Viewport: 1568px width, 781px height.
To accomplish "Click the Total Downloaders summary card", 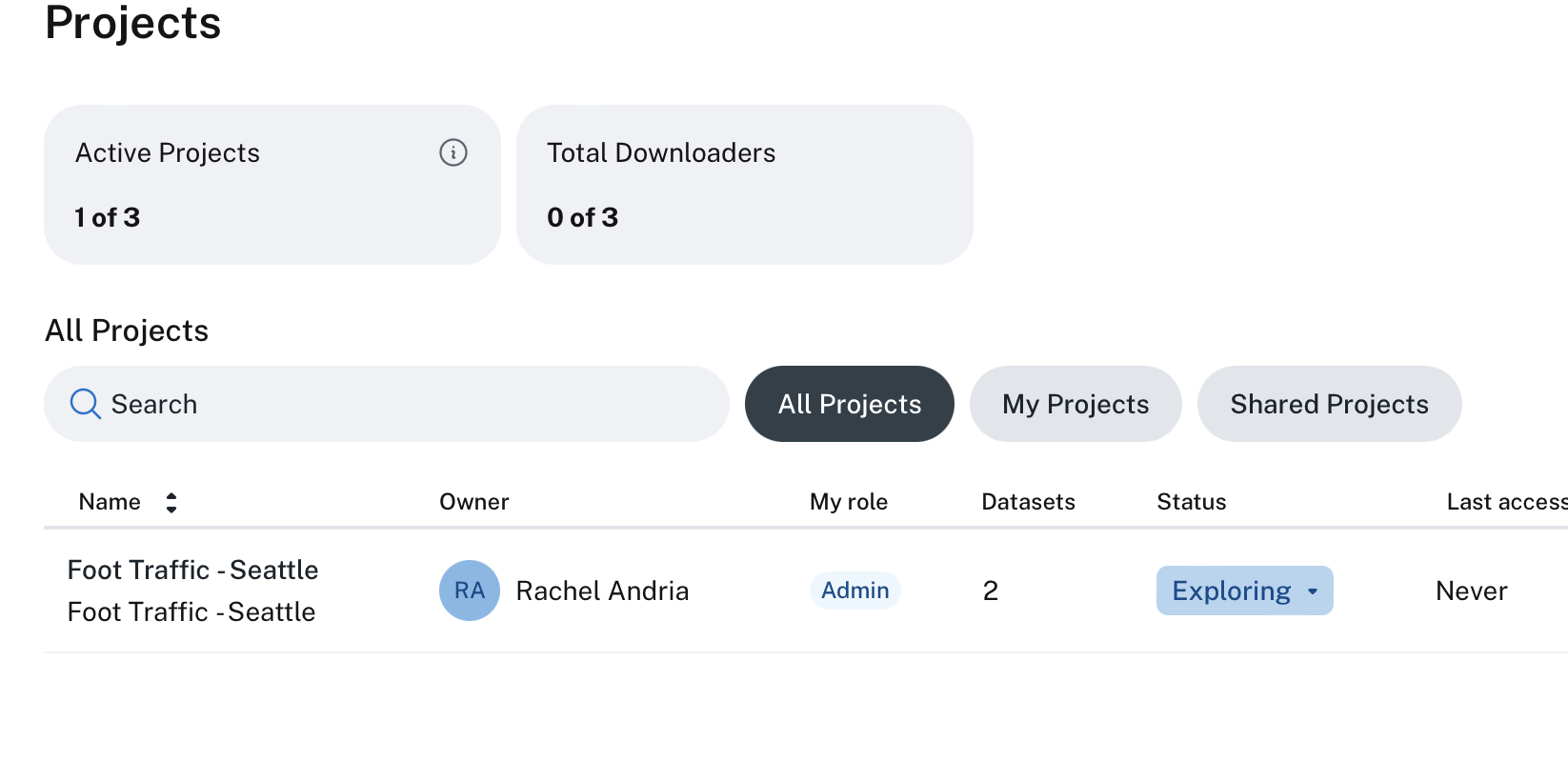I will tap(744, 185).
